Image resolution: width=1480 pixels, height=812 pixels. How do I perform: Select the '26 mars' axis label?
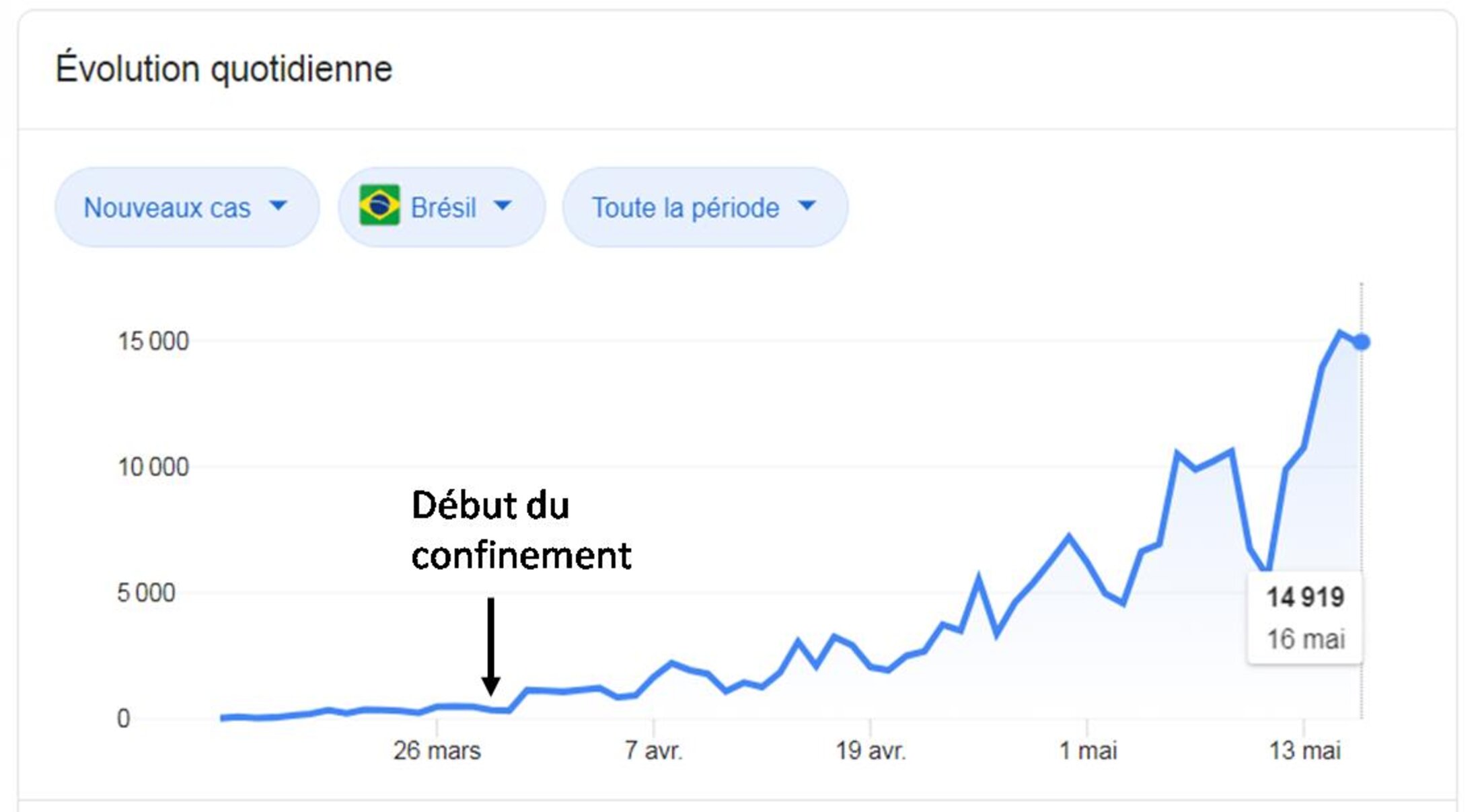[x=437, y=751]
